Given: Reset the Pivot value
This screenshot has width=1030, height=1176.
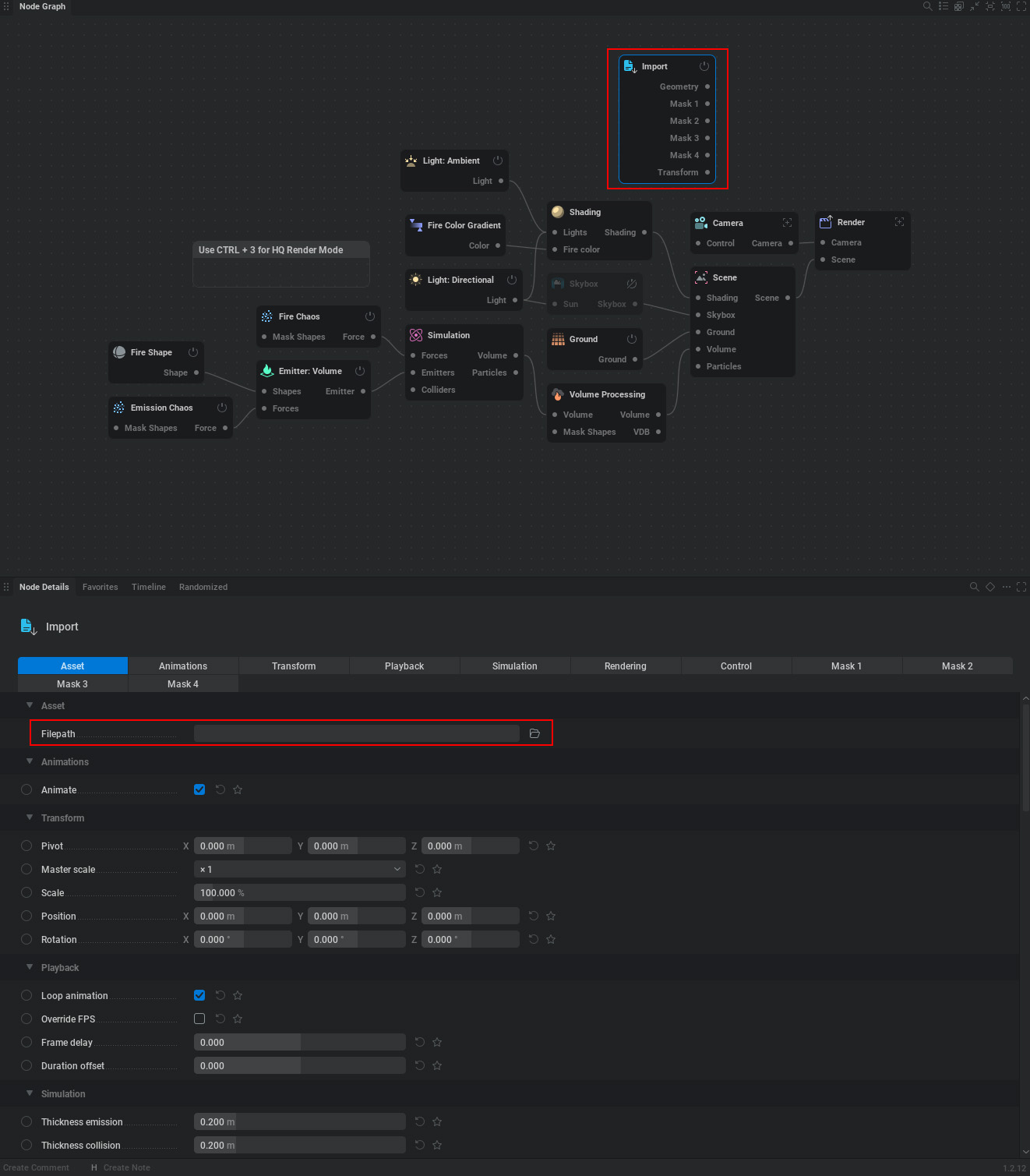Looking at the screenshot, I should (x=534, y=846).
